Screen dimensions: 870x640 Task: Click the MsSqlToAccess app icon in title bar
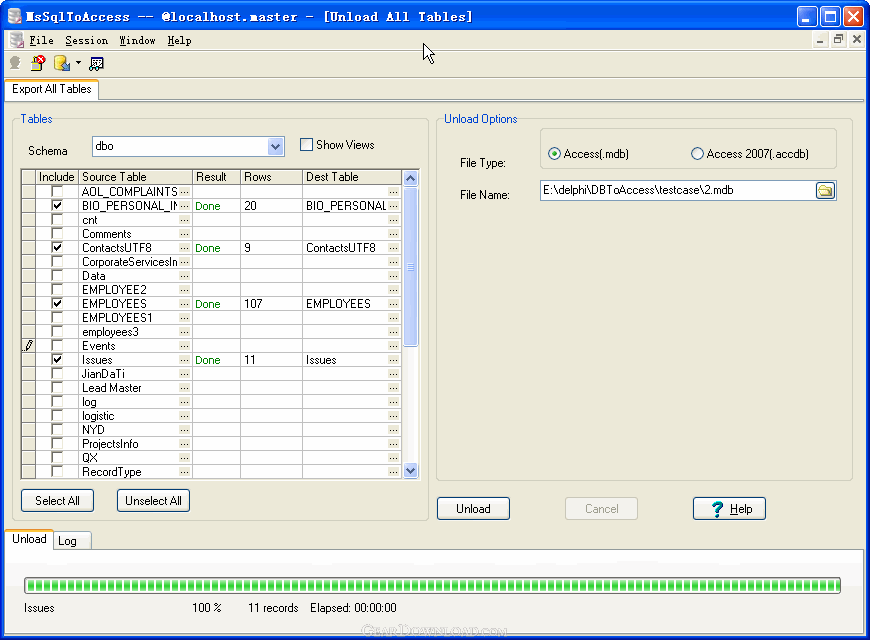pyautogui.click(x=15, y=17)
